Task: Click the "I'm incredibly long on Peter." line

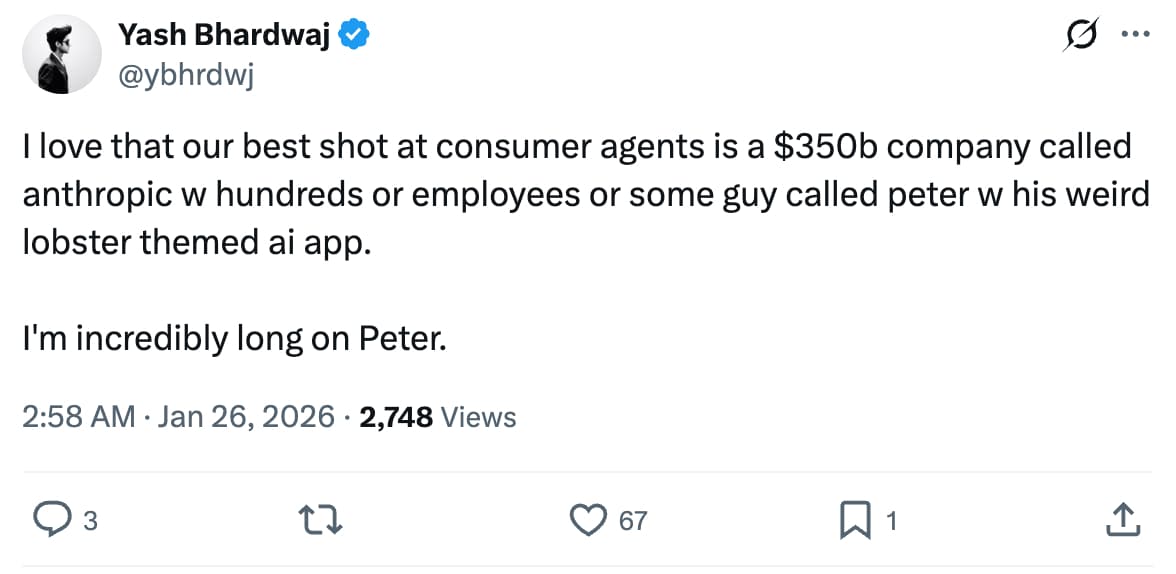Action: 234,338
